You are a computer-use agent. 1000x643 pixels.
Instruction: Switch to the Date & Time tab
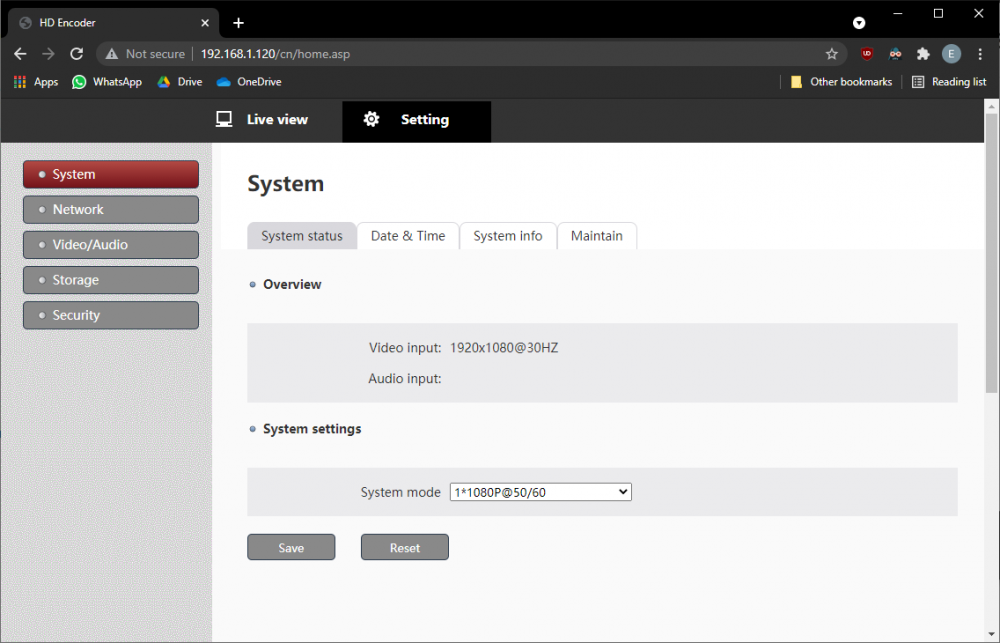pos(408,235)
